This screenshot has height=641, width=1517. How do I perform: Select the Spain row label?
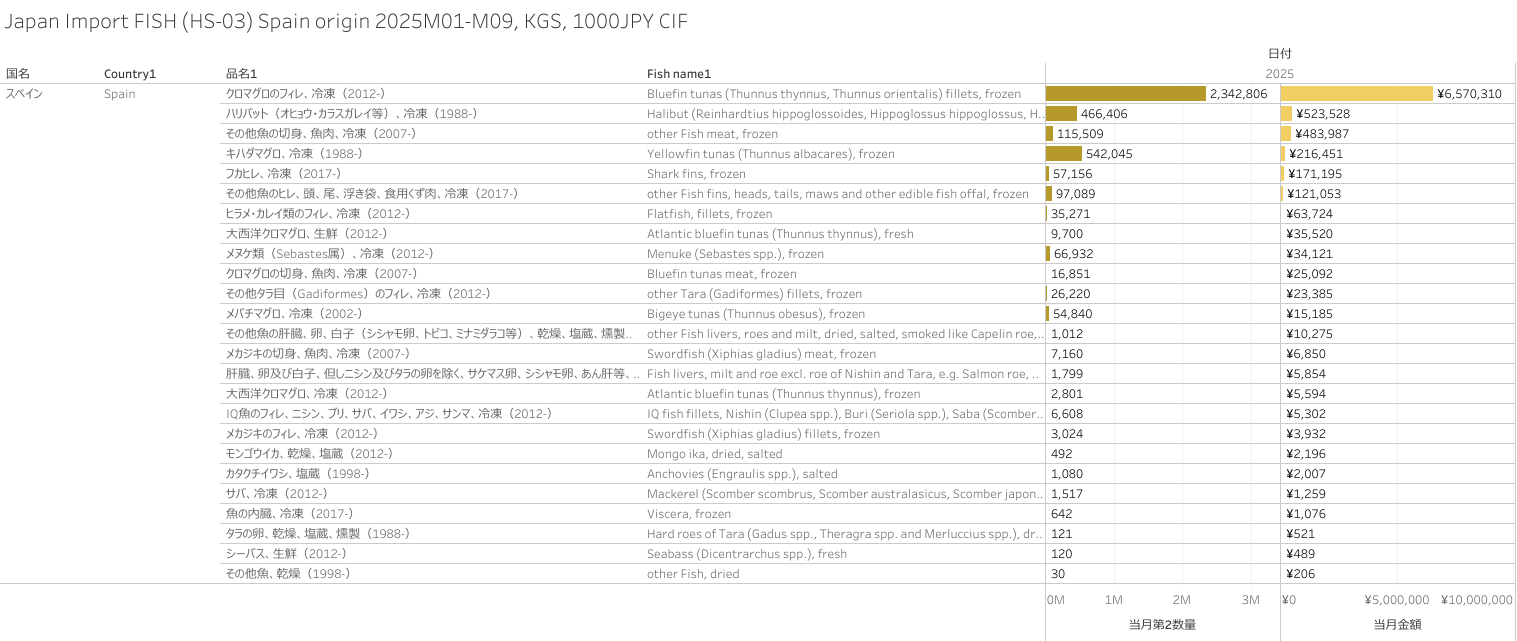pos(119,94)
